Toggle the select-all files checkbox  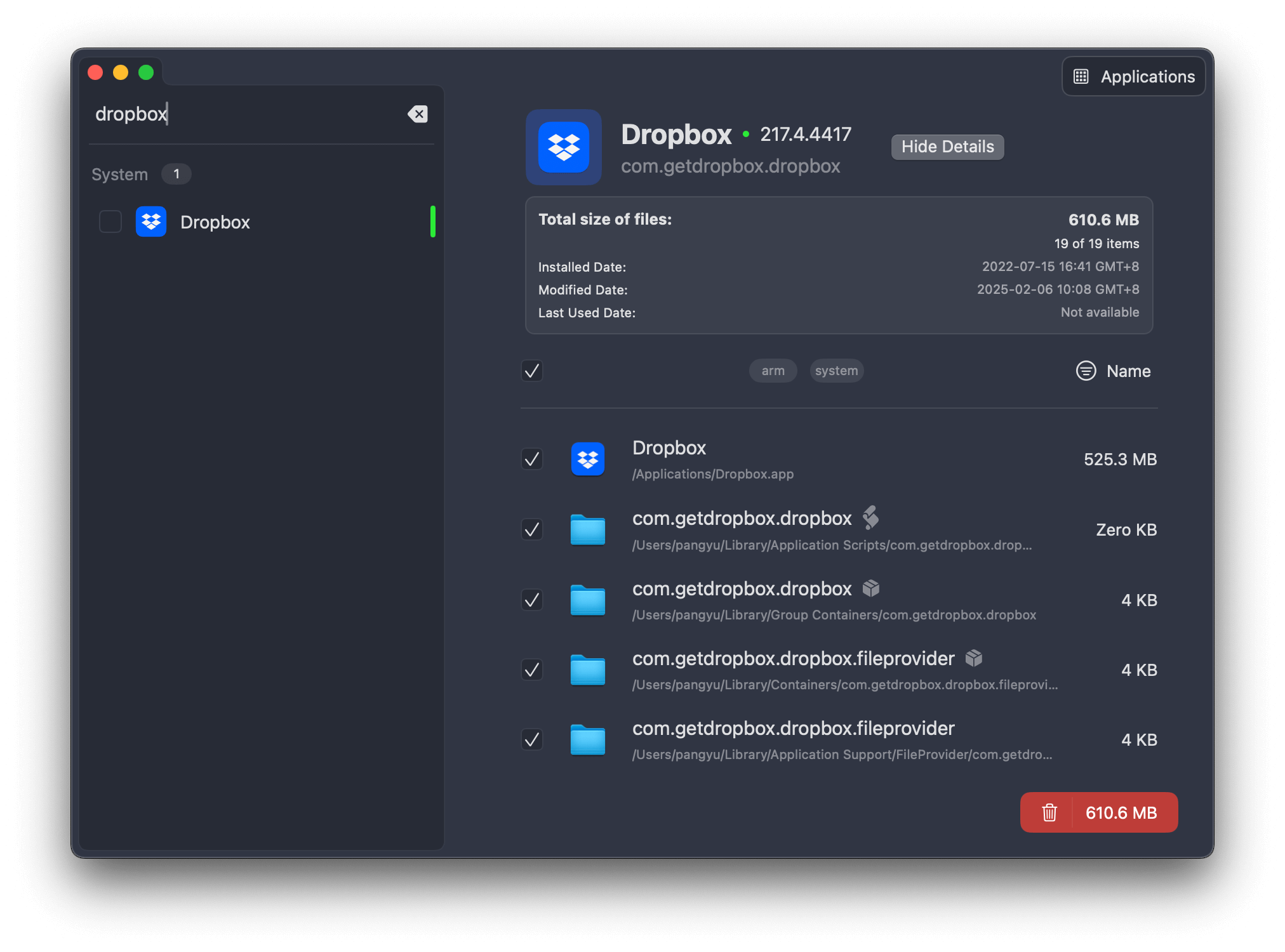pyautogui.click(x=532, y=371)
